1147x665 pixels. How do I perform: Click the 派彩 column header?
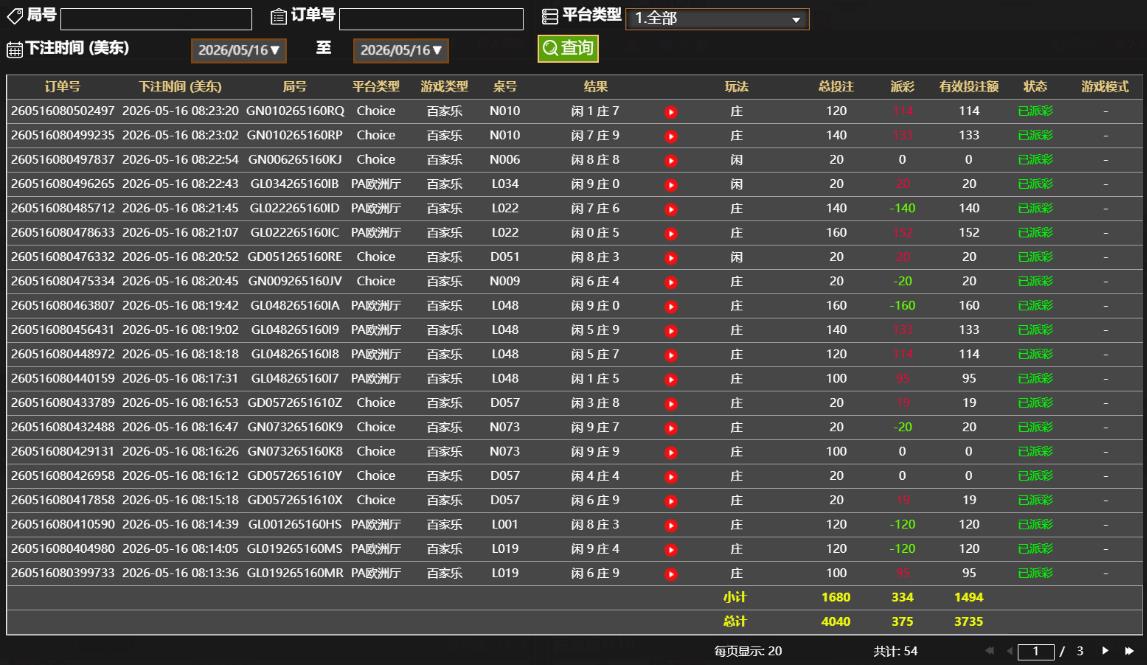point(902,86)
